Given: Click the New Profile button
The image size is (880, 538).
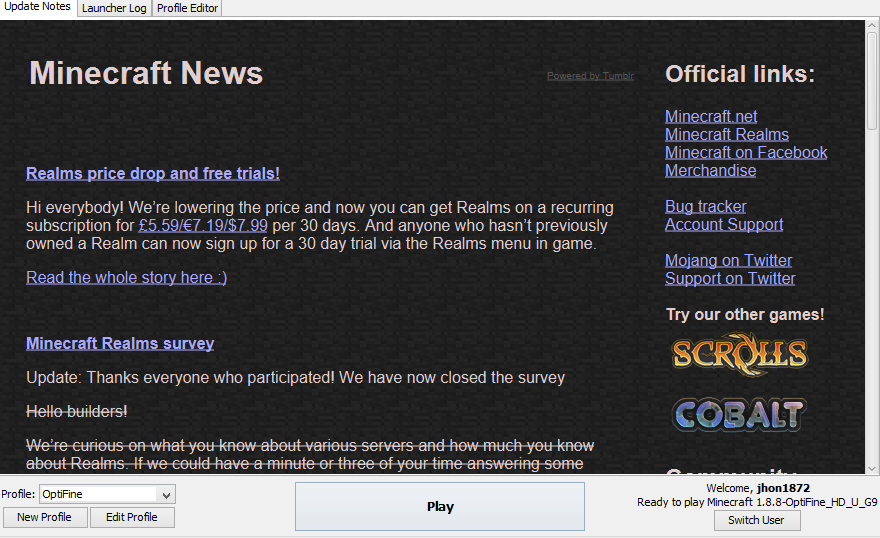Looking at the screenshot, I should point(45,517).
